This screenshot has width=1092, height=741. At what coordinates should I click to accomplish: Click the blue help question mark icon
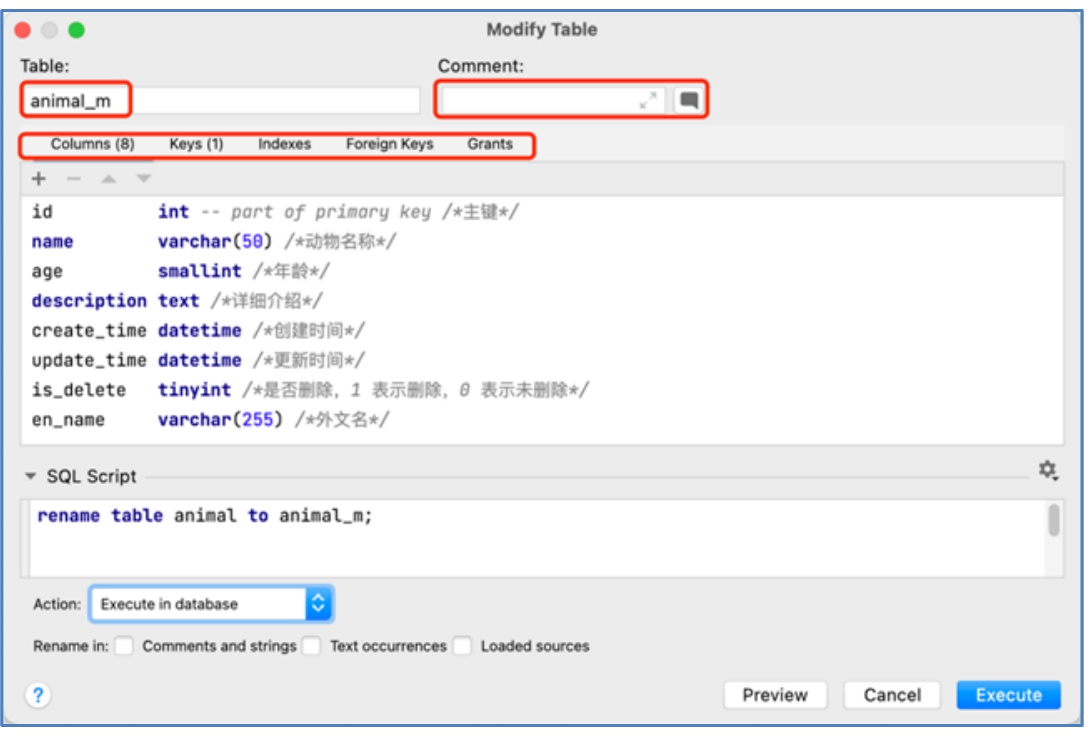tap(37, 695)
